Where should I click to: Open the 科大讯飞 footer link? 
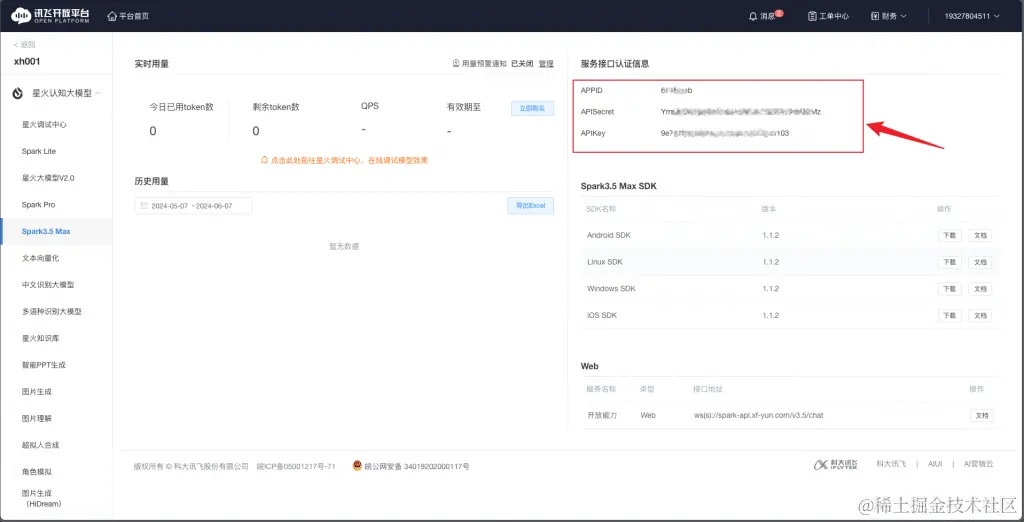(891, 464)
